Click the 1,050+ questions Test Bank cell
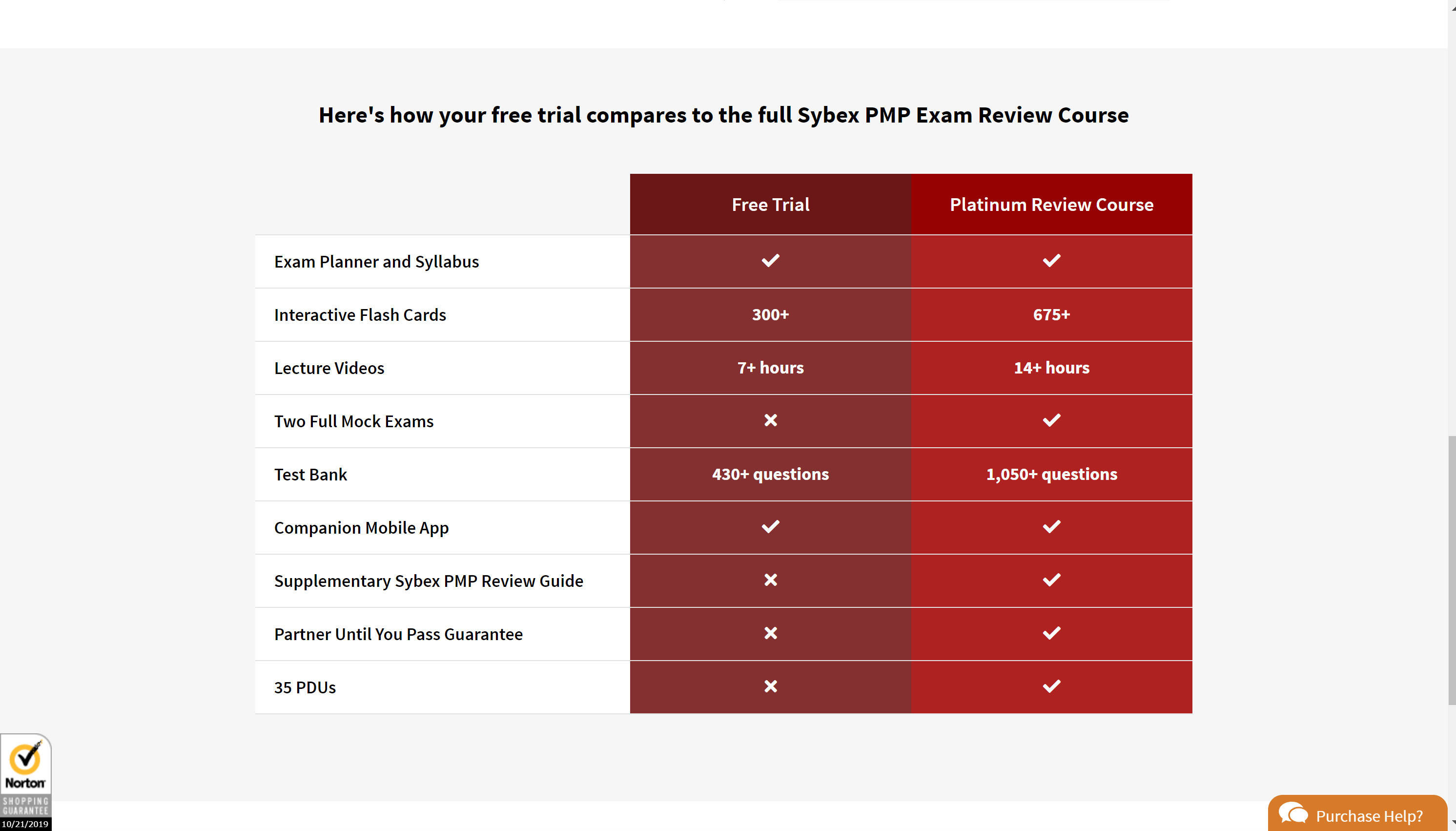Screen dimensions: 1456x831 point(1051,474)
